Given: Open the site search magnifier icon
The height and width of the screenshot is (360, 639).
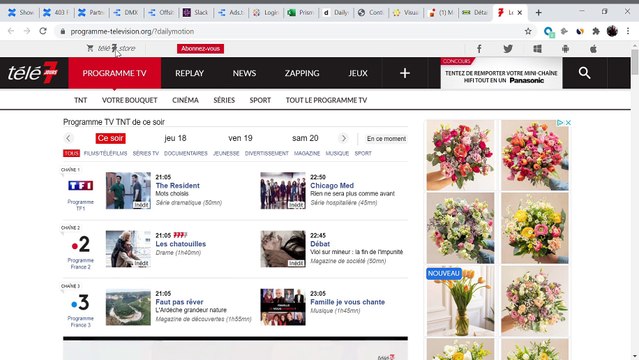Looking at the screenshot, I should tap(584, 73).
